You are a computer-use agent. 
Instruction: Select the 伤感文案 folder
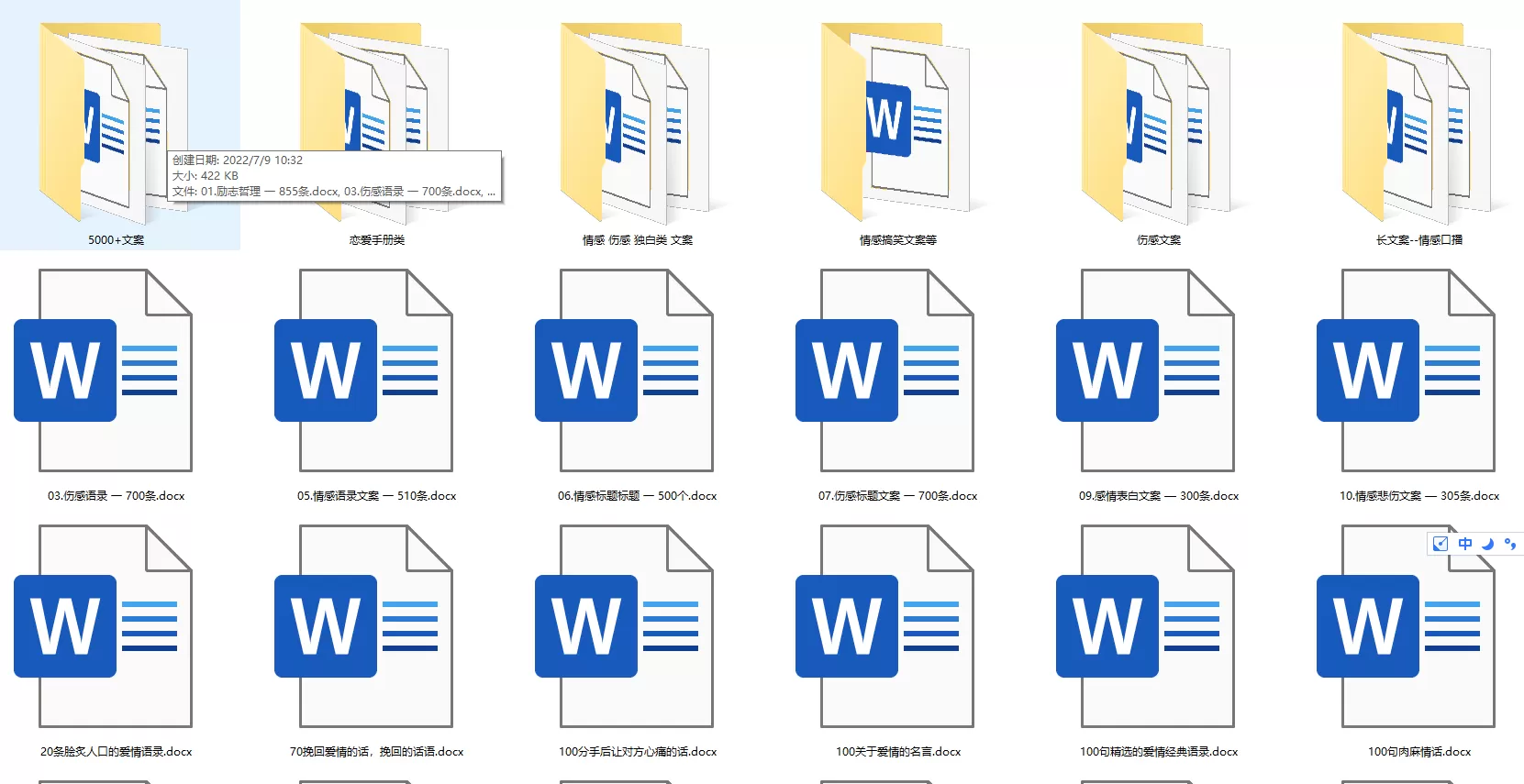[1157, 124]
